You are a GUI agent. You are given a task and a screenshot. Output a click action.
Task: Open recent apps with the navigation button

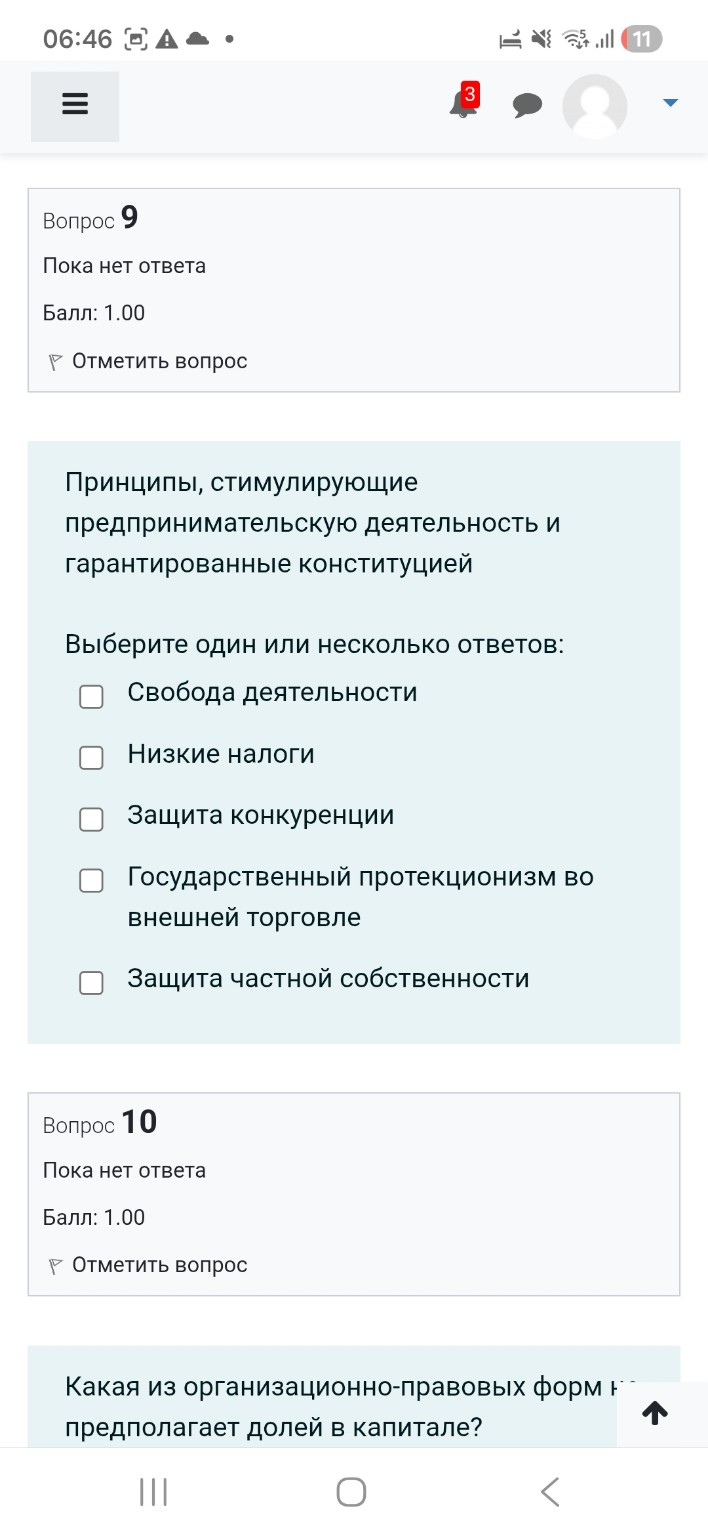click(x=152, y=1490)
